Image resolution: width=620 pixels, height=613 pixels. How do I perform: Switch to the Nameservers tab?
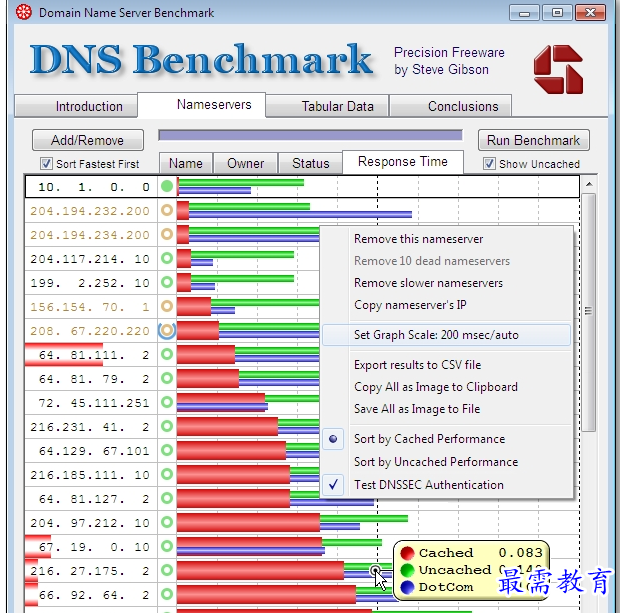[x=202, y=105]
